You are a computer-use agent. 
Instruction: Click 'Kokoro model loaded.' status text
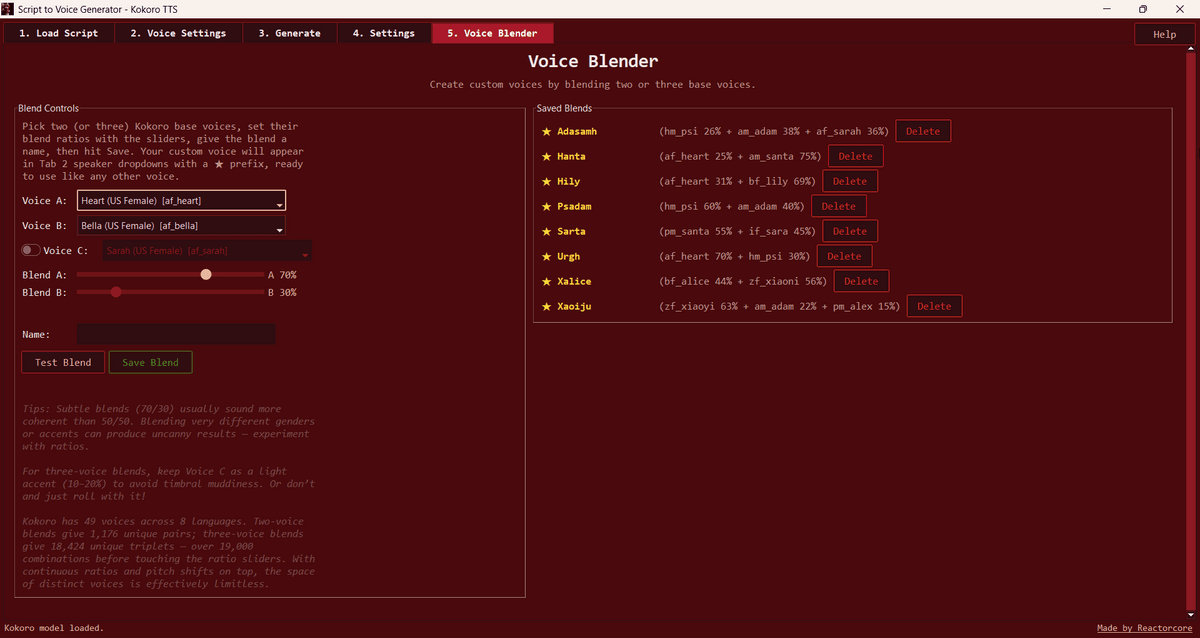[x=54, y=628]
